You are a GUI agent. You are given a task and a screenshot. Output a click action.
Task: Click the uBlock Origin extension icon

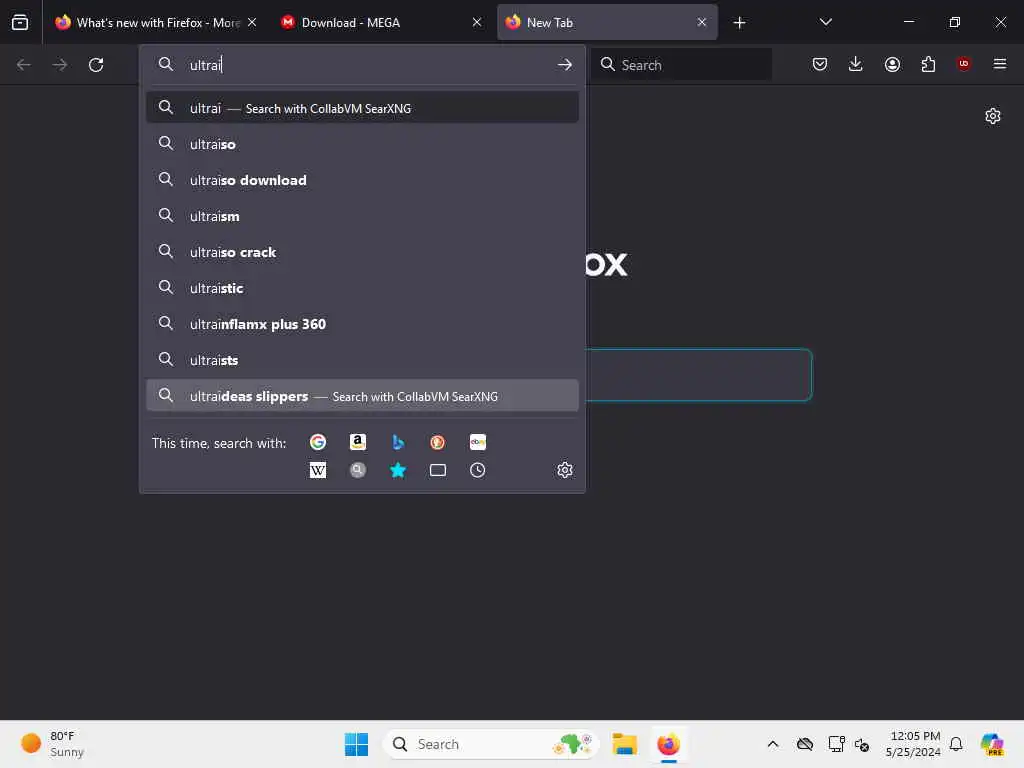(x=963, y=63)
